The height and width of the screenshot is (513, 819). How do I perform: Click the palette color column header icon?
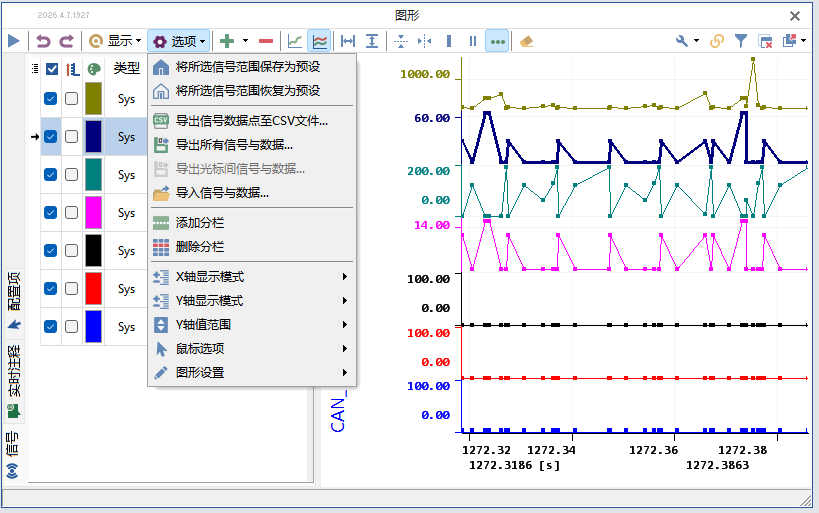[94, 69]
